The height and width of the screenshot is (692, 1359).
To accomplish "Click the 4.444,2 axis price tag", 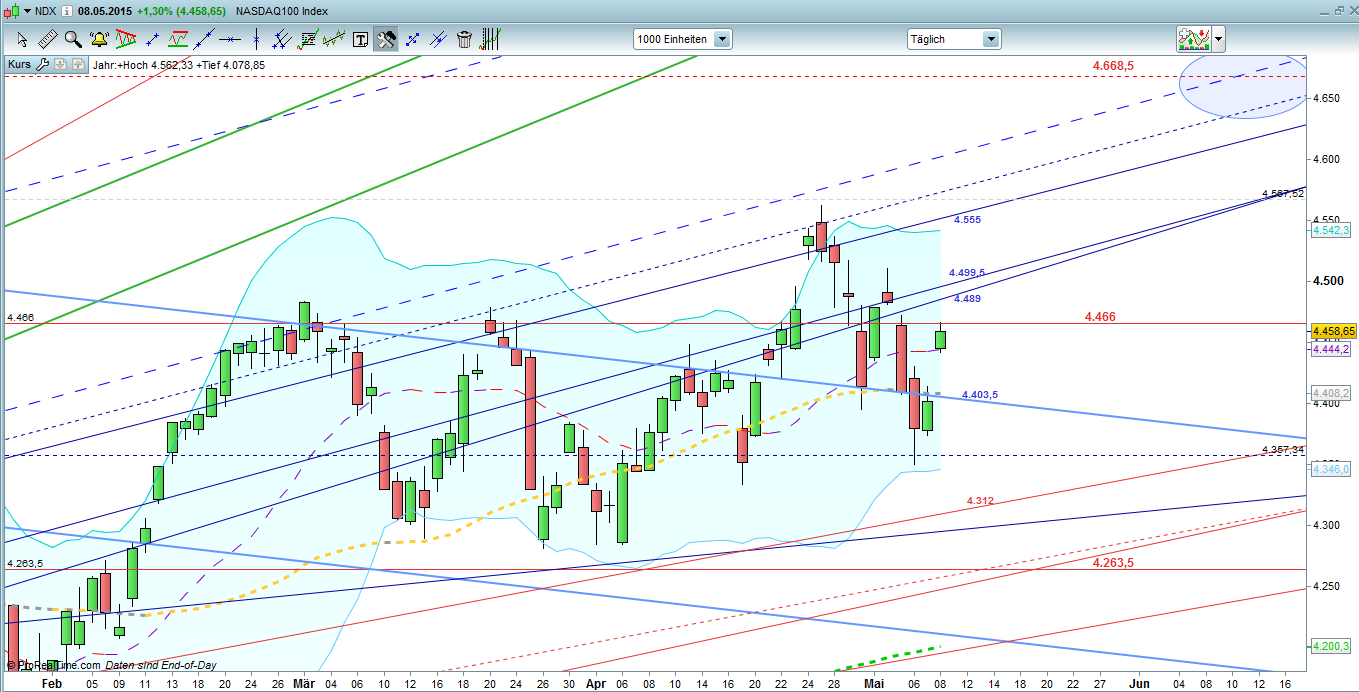I will click(x=1332, y=348).
